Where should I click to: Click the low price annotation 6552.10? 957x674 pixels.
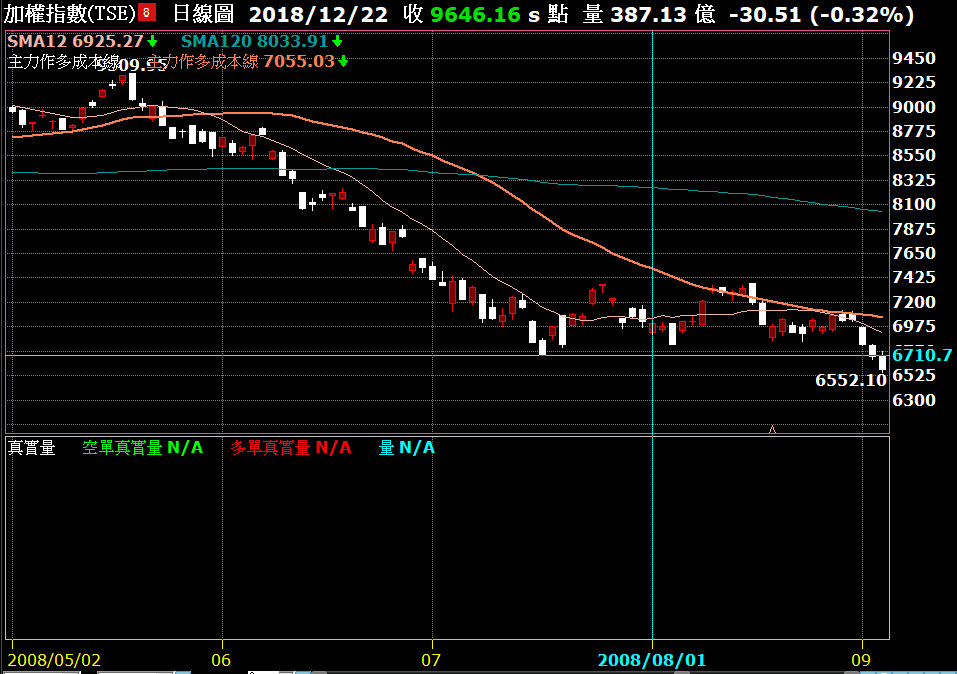click(851, 380)
